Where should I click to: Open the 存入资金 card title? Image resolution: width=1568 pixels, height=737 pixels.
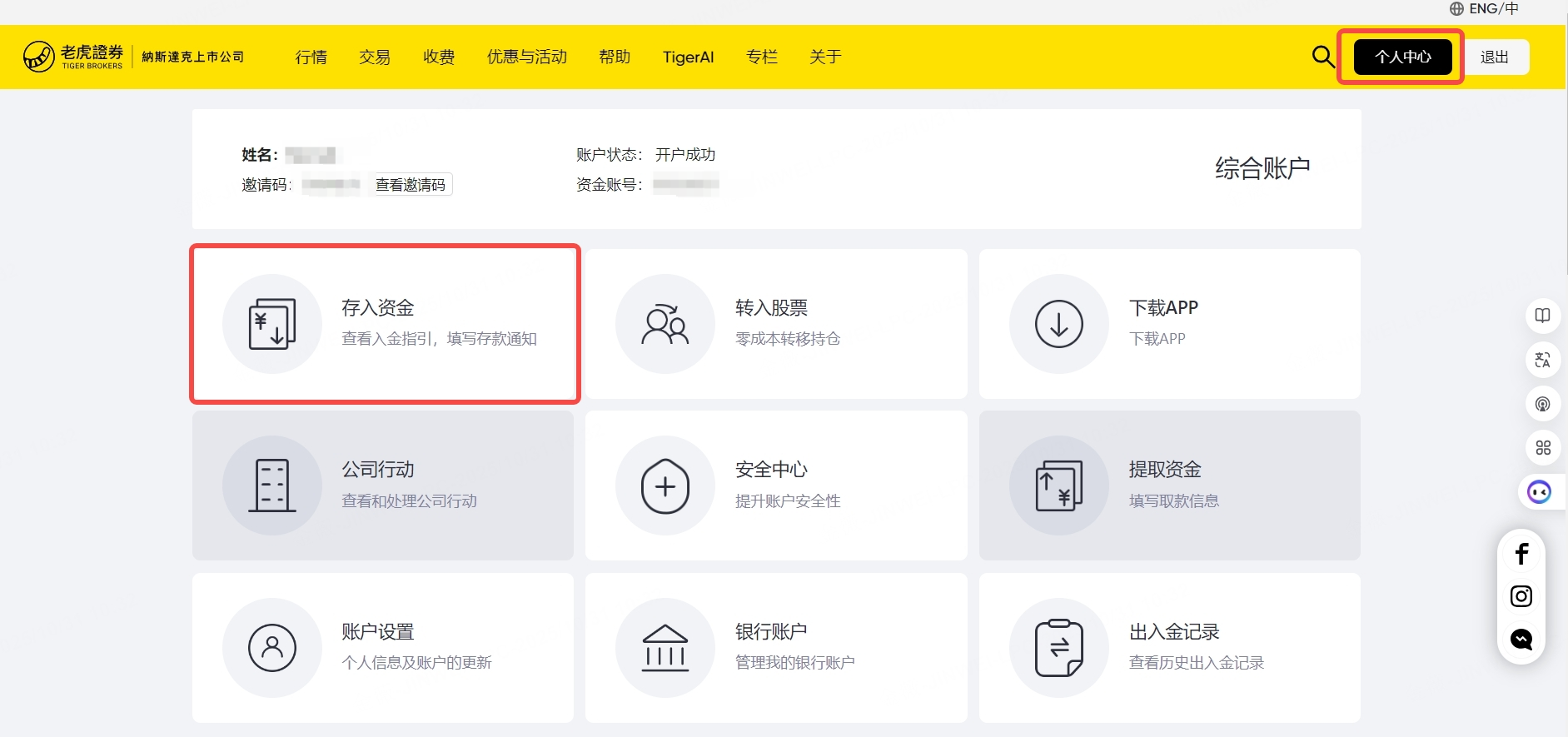tap(378, 308)
